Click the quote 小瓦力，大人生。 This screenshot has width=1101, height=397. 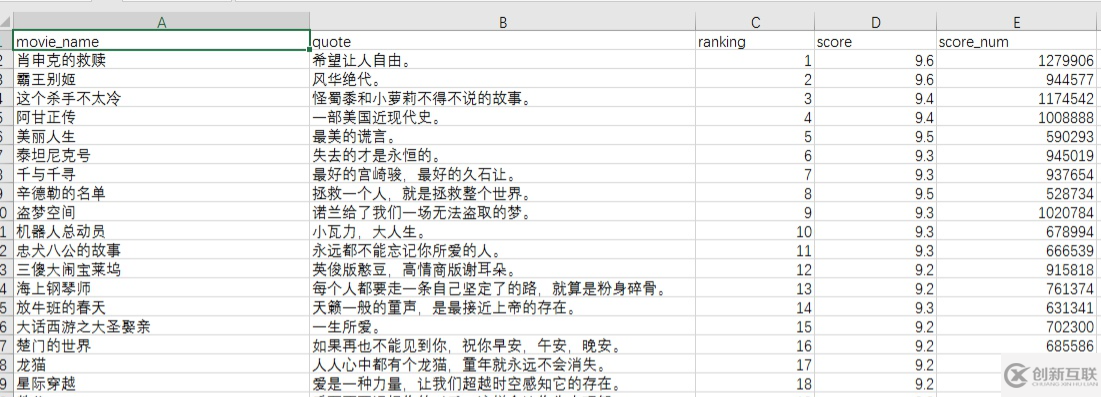503,232
